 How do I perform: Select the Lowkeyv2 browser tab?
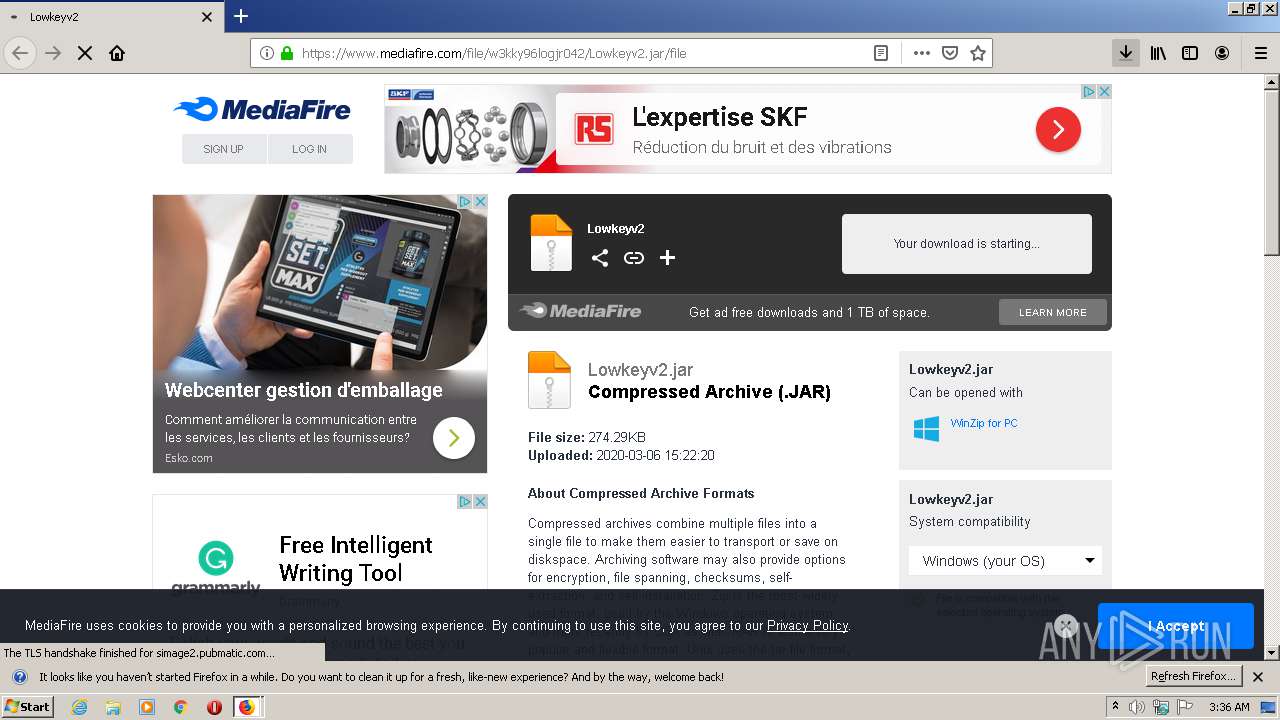[111, 17]
